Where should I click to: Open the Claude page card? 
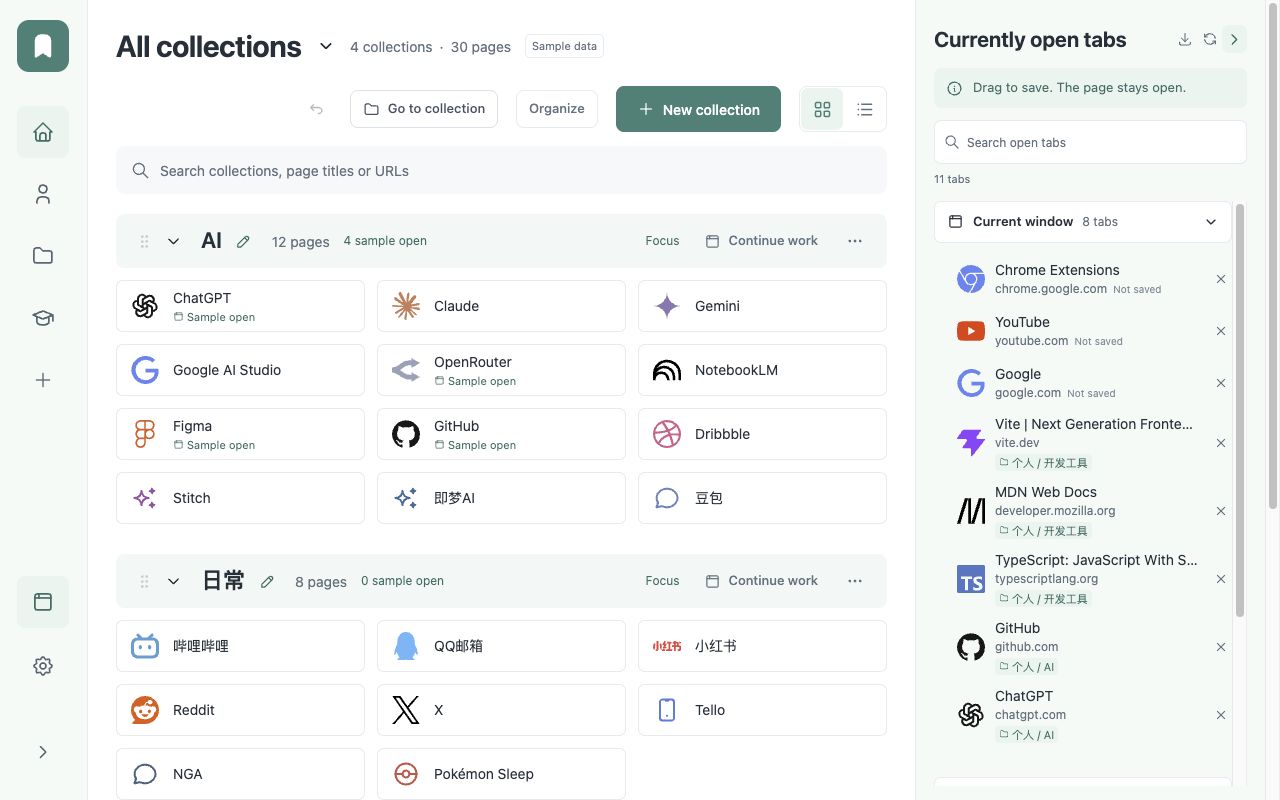pos(501,306)
